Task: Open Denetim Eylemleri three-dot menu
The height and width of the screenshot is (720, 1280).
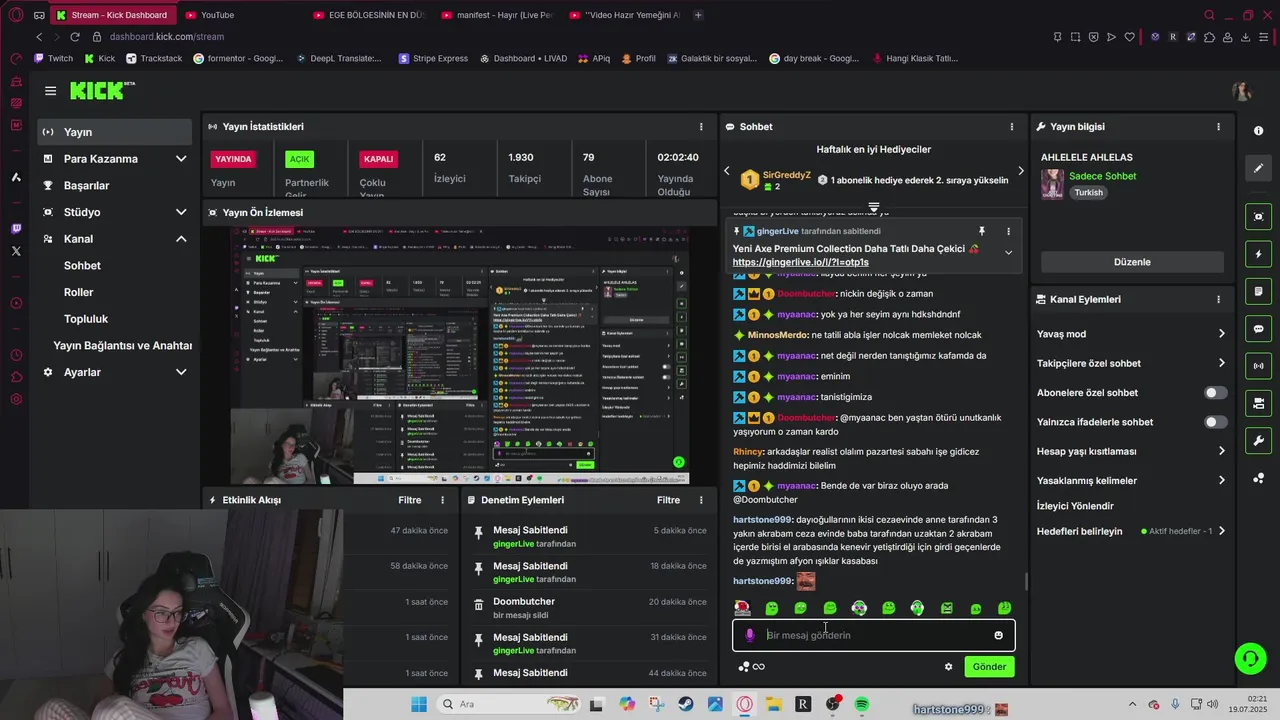Action: pos(701,500)
